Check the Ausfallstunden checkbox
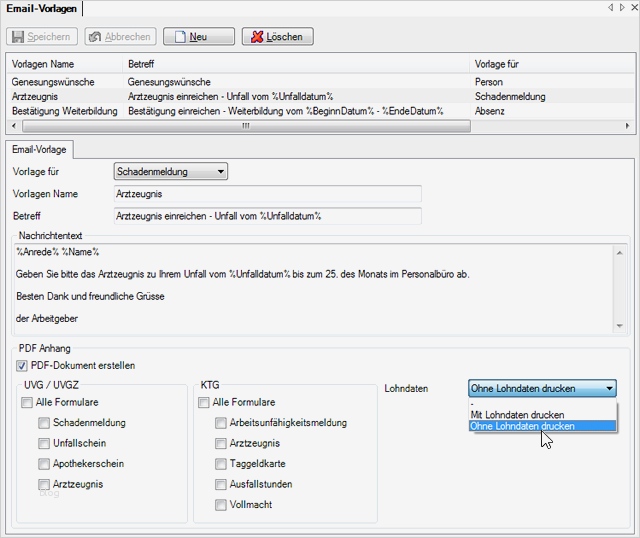640x538 pixels. (221, 484)
